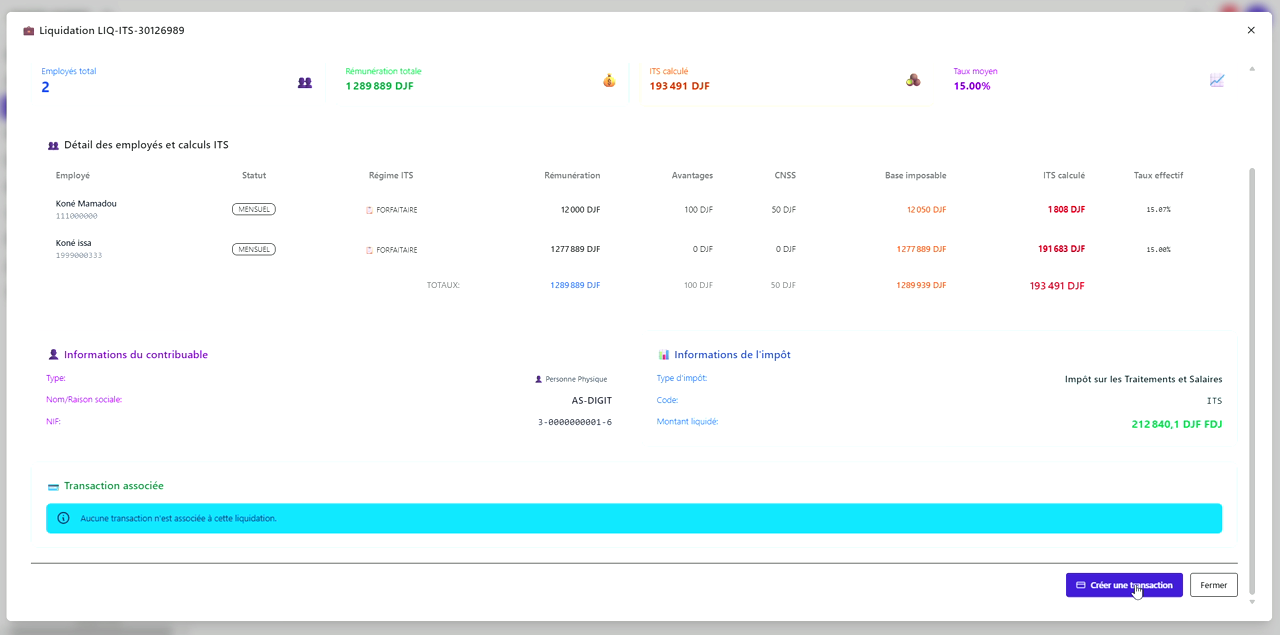The image size is (1280, 635).
Task: Click the info icon in the cyan alert banner
Action: (x=65, y=518)
